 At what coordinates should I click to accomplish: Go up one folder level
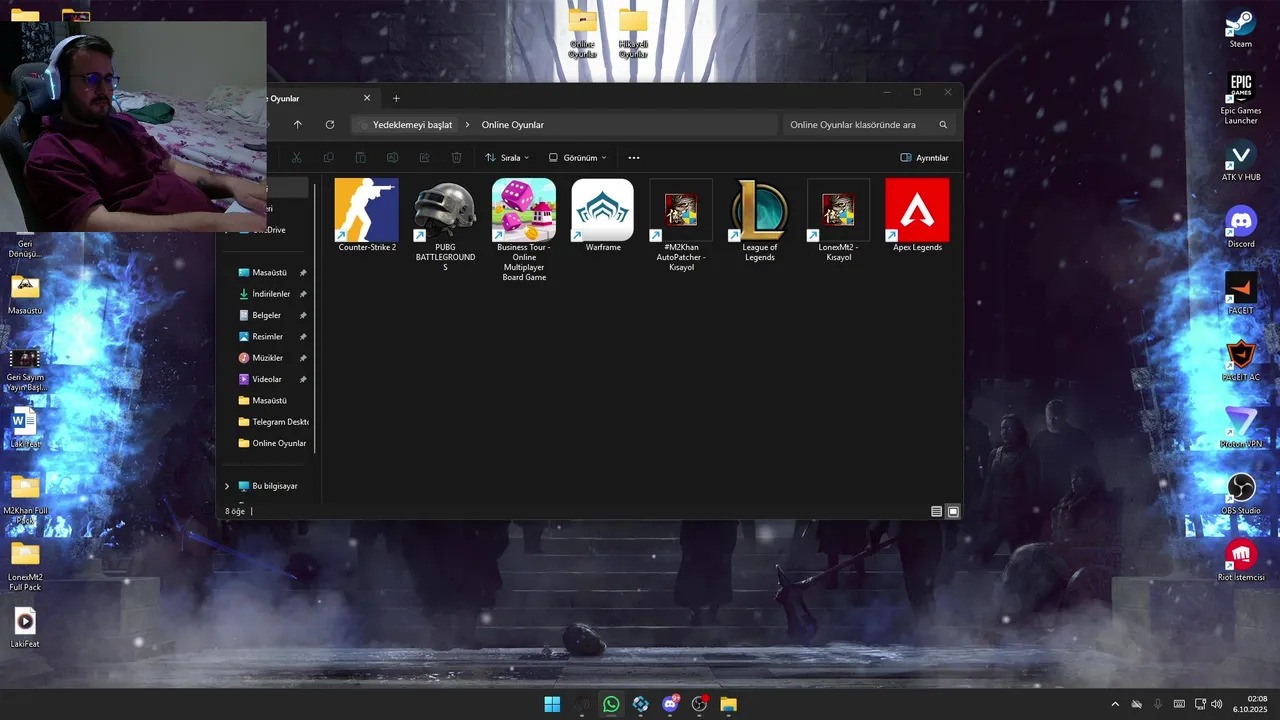pos(297,125)
